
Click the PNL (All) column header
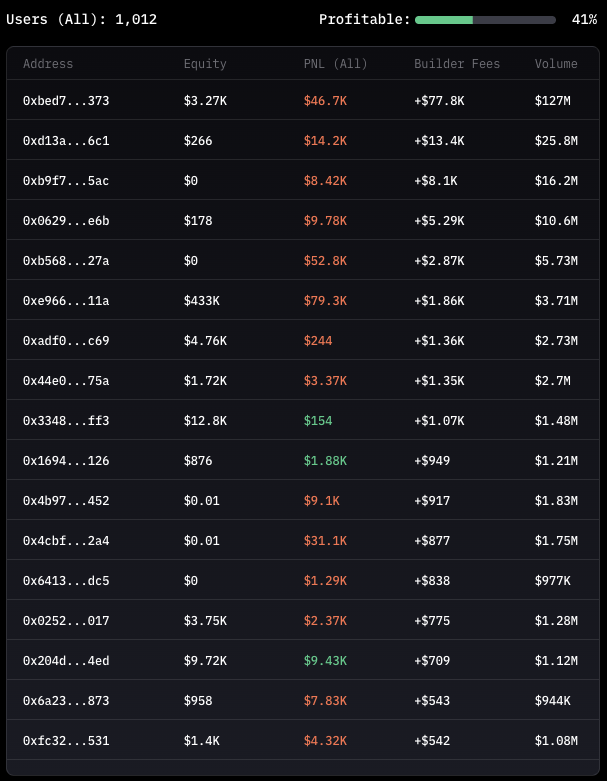click(x=336, y=64)
